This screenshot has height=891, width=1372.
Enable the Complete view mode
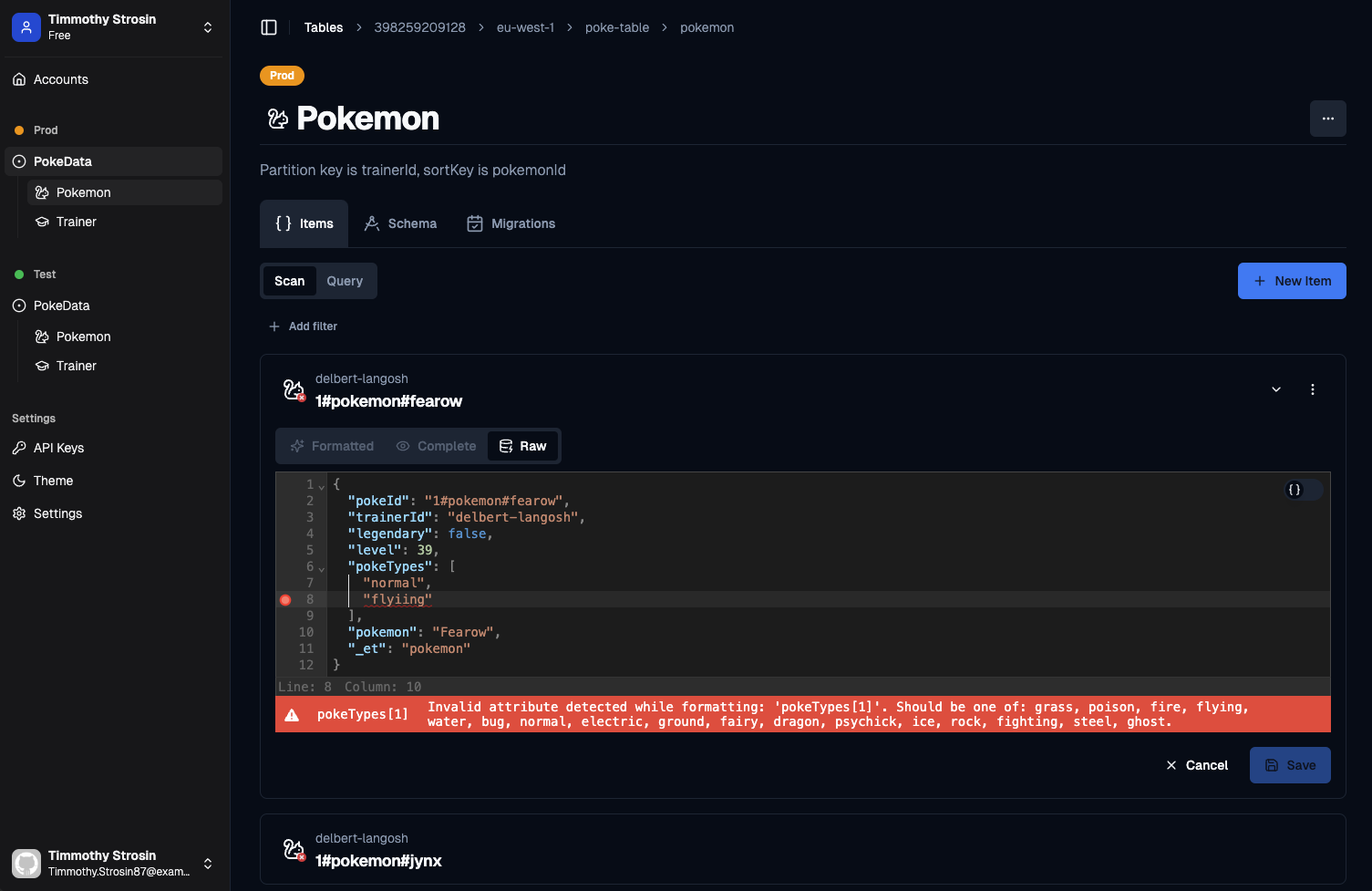(x=436, y=446)
